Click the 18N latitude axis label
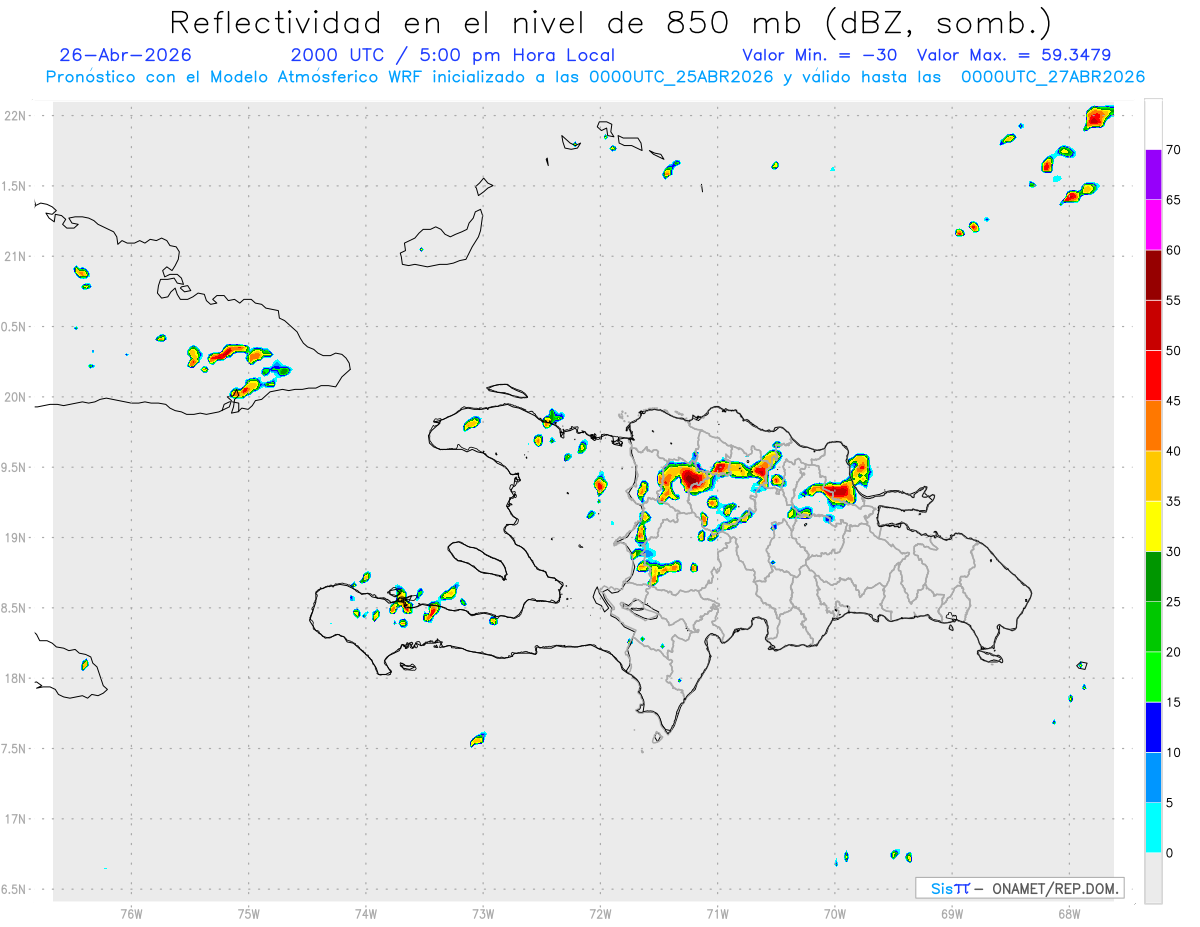Viewport: 1200px width, 927px height. [x=16, y=678]
